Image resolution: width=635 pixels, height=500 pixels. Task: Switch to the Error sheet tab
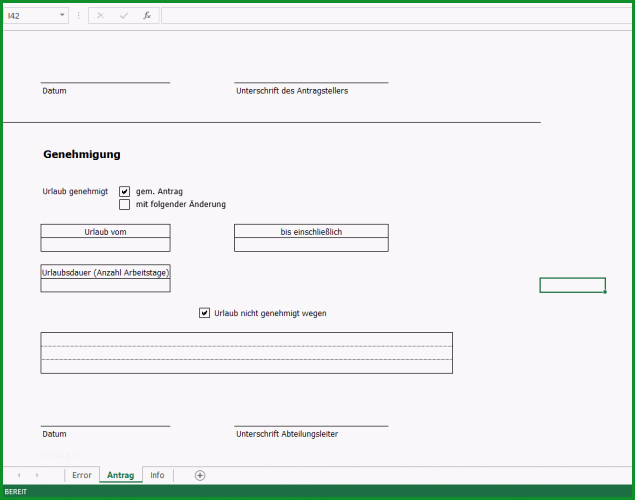[81, 475]
